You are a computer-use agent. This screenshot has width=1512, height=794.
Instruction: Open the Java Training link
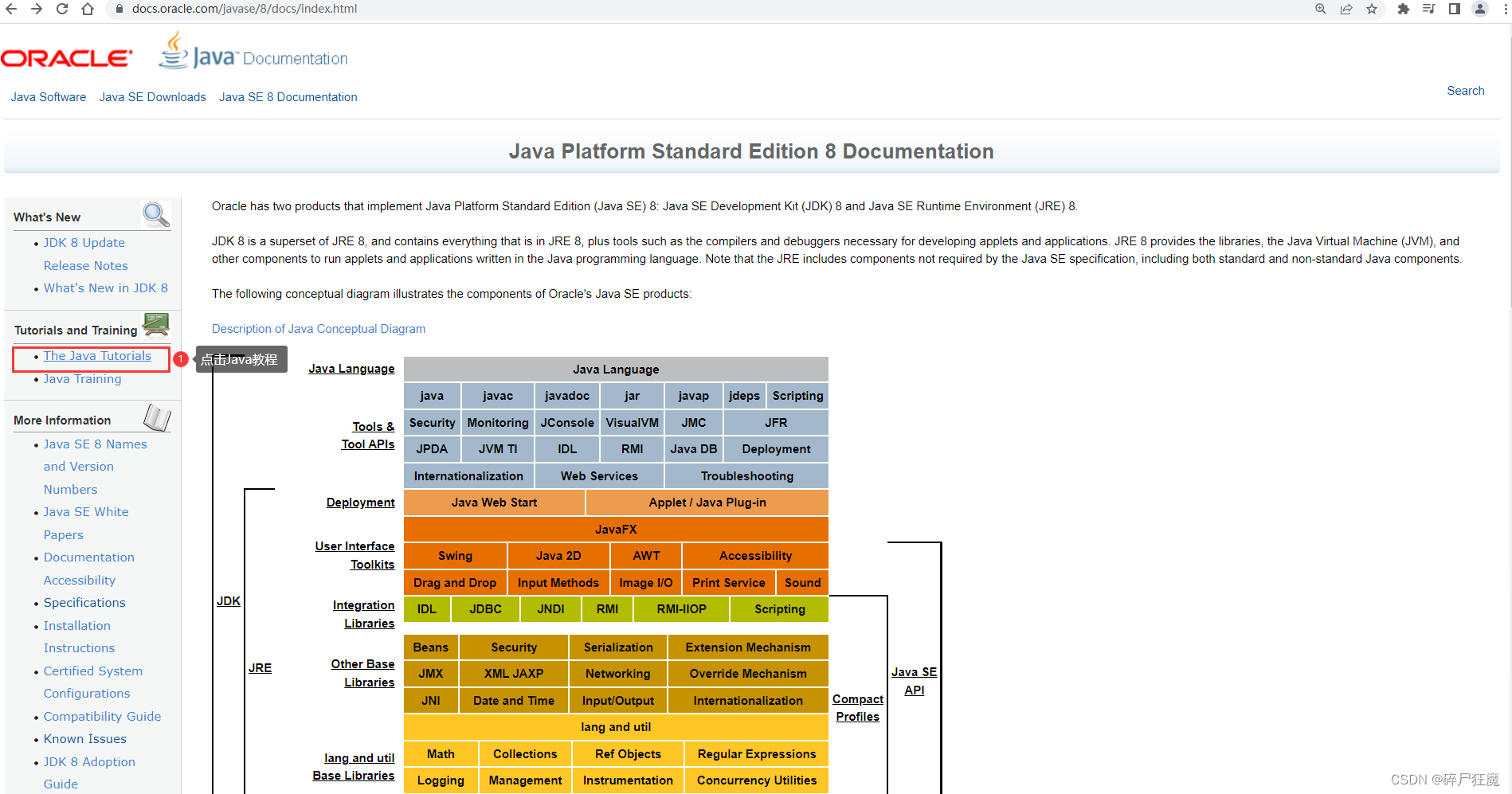point(83,379)
